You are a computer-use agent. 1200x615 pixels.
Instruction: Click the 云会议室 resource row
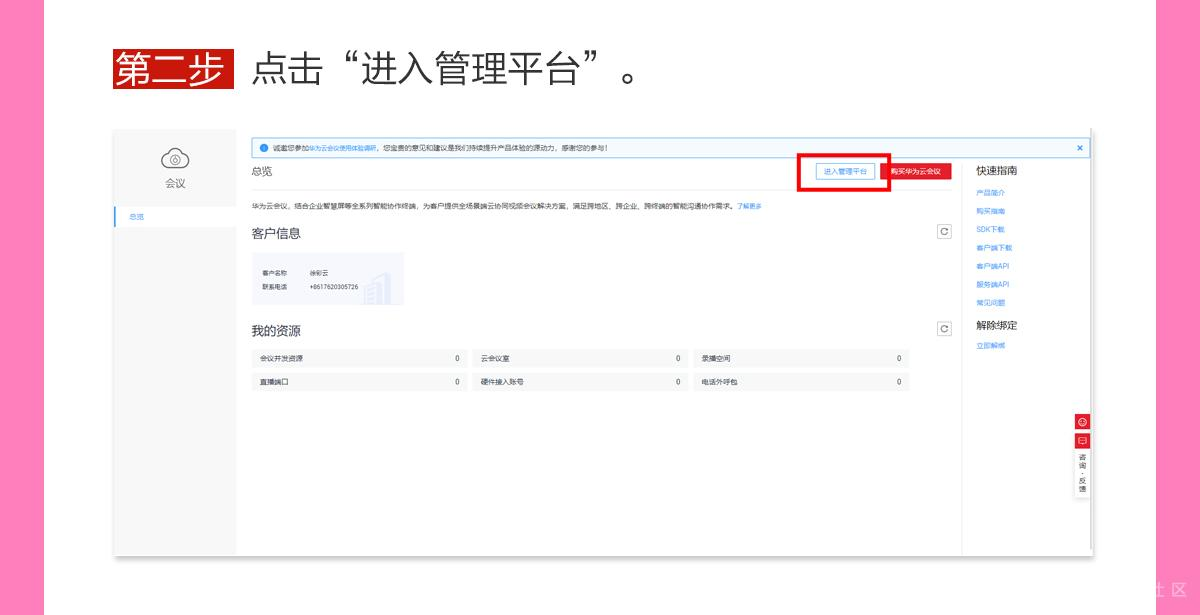pos(580,358)
